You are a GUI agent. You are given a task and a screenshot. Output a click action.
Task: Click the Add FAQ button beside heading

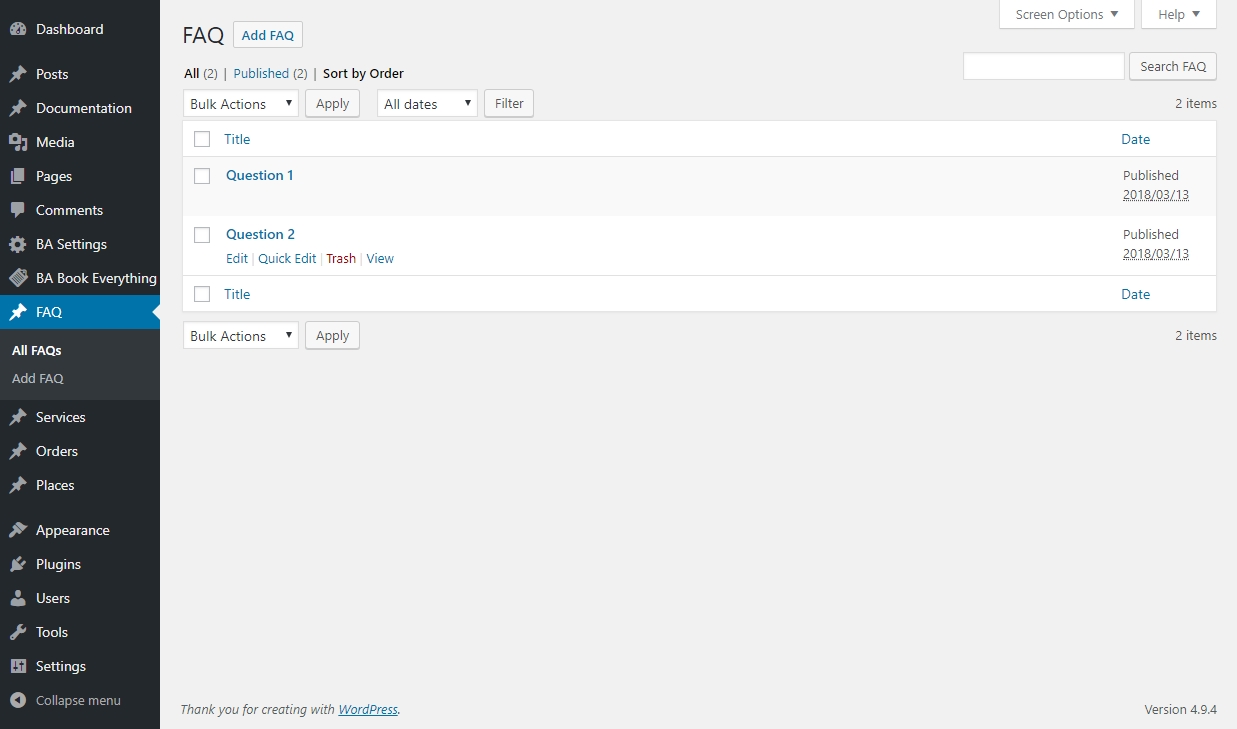pyautogui.click(x=268, y=35)
